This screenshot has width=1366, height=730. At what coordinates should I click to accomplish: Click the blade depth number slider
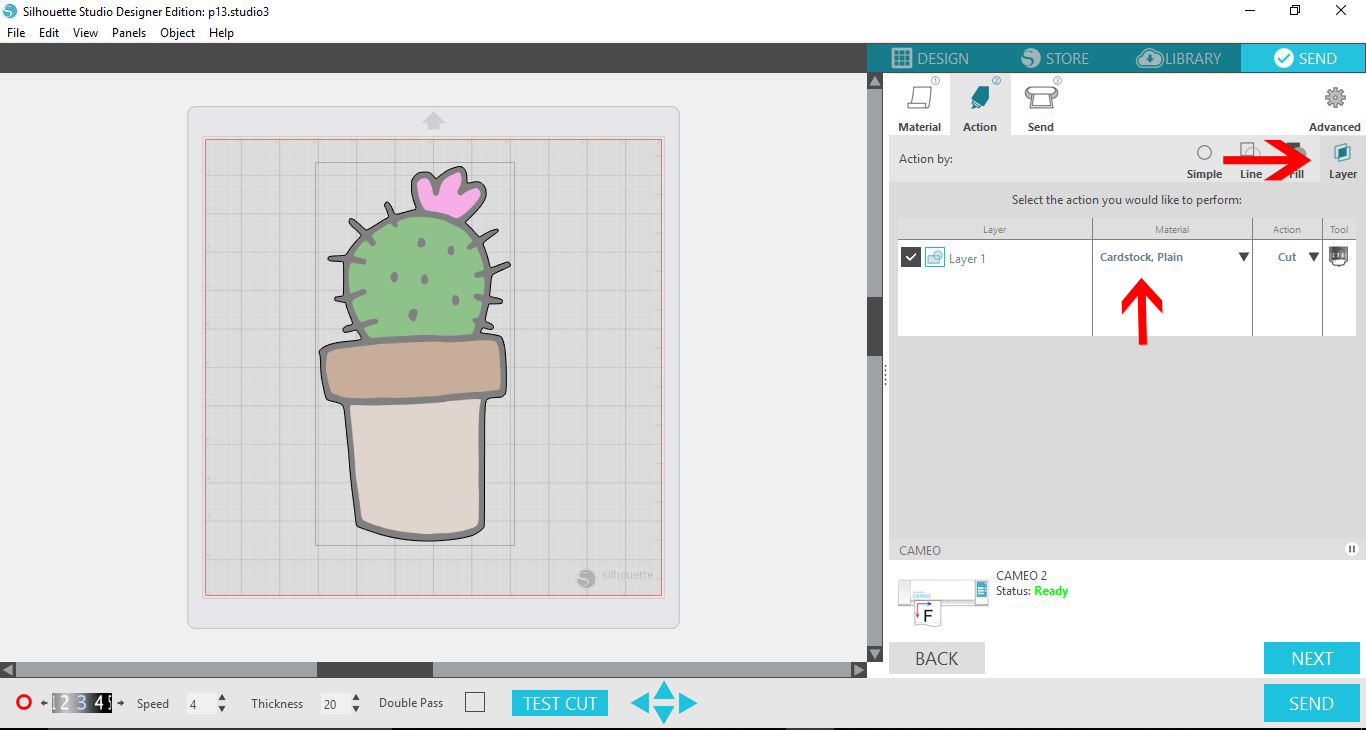coord(82,703)
